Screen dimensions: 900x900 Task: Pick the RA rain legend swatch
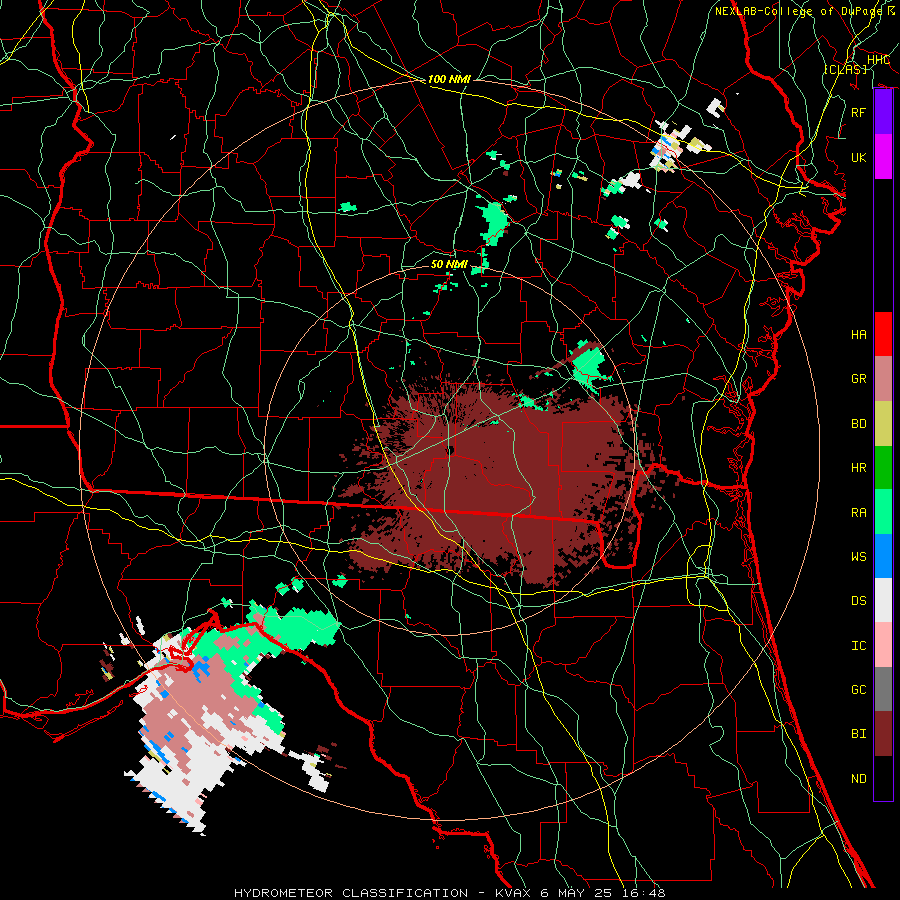point(883,512)
